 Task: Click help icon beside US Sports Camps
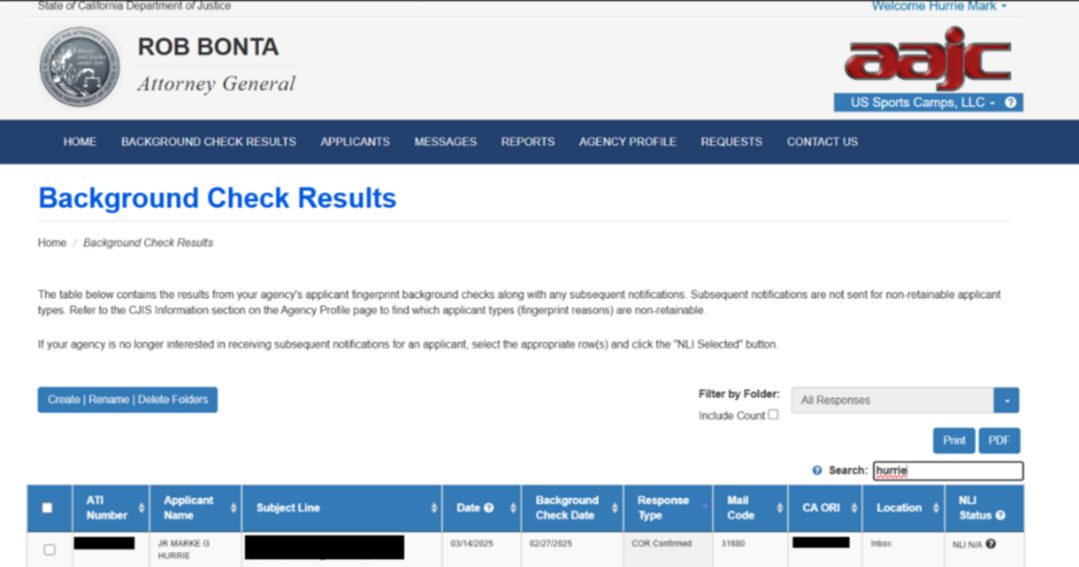coord(1010,103)
